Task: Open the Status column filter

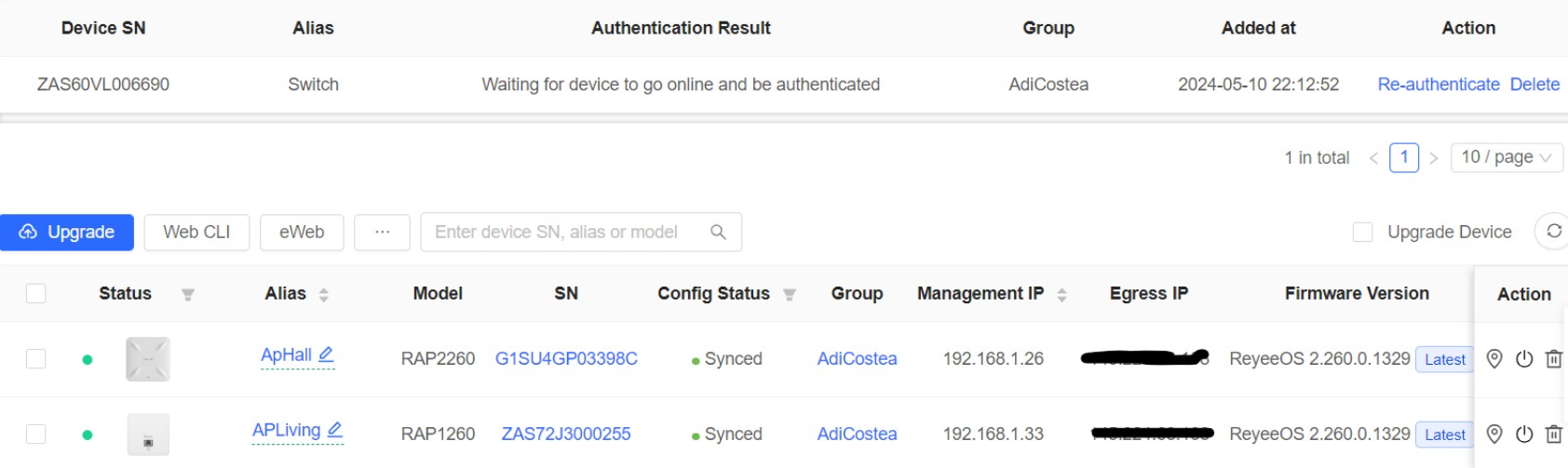Action: point(188,295)
